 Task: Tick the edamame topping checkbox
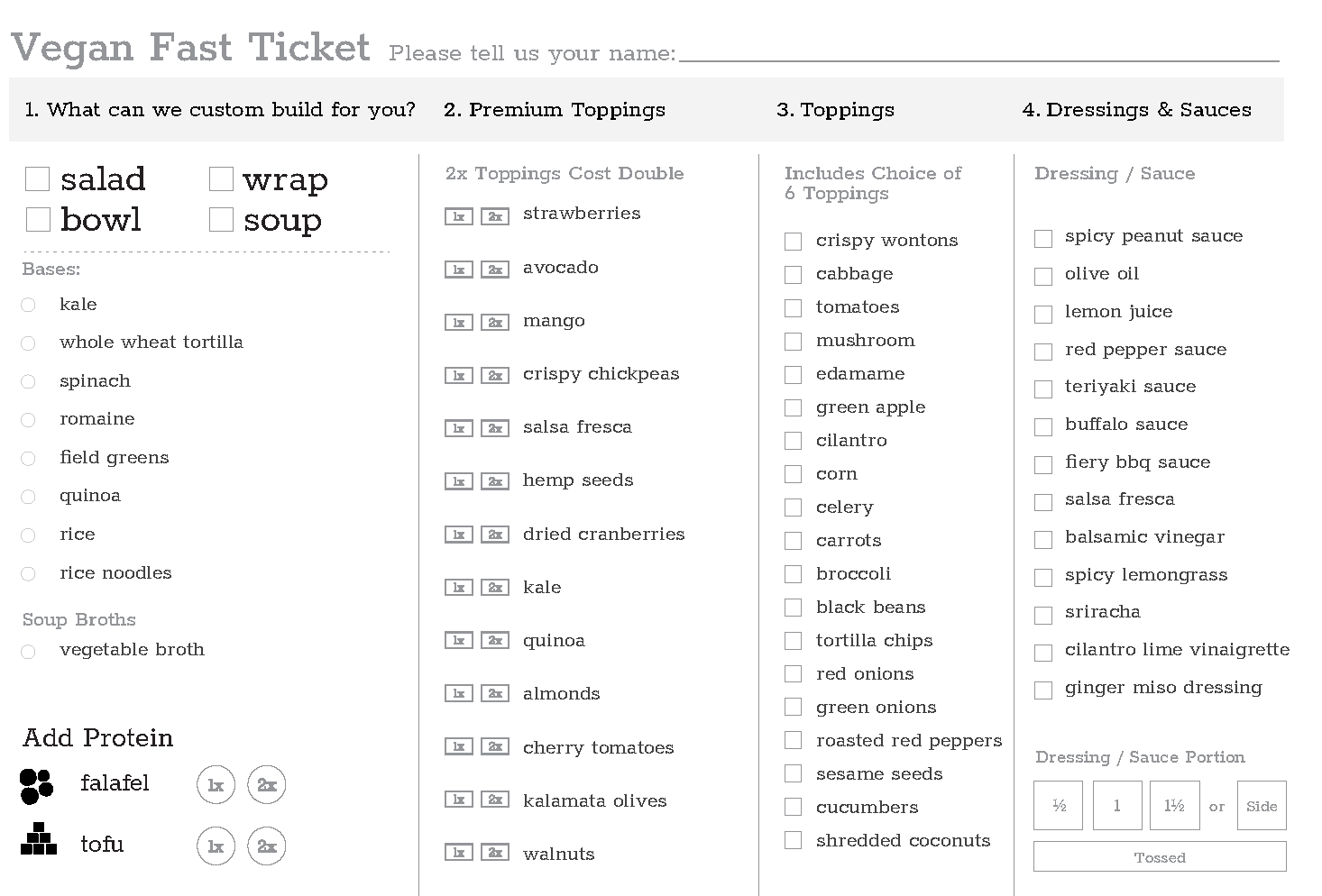point(793,374)
